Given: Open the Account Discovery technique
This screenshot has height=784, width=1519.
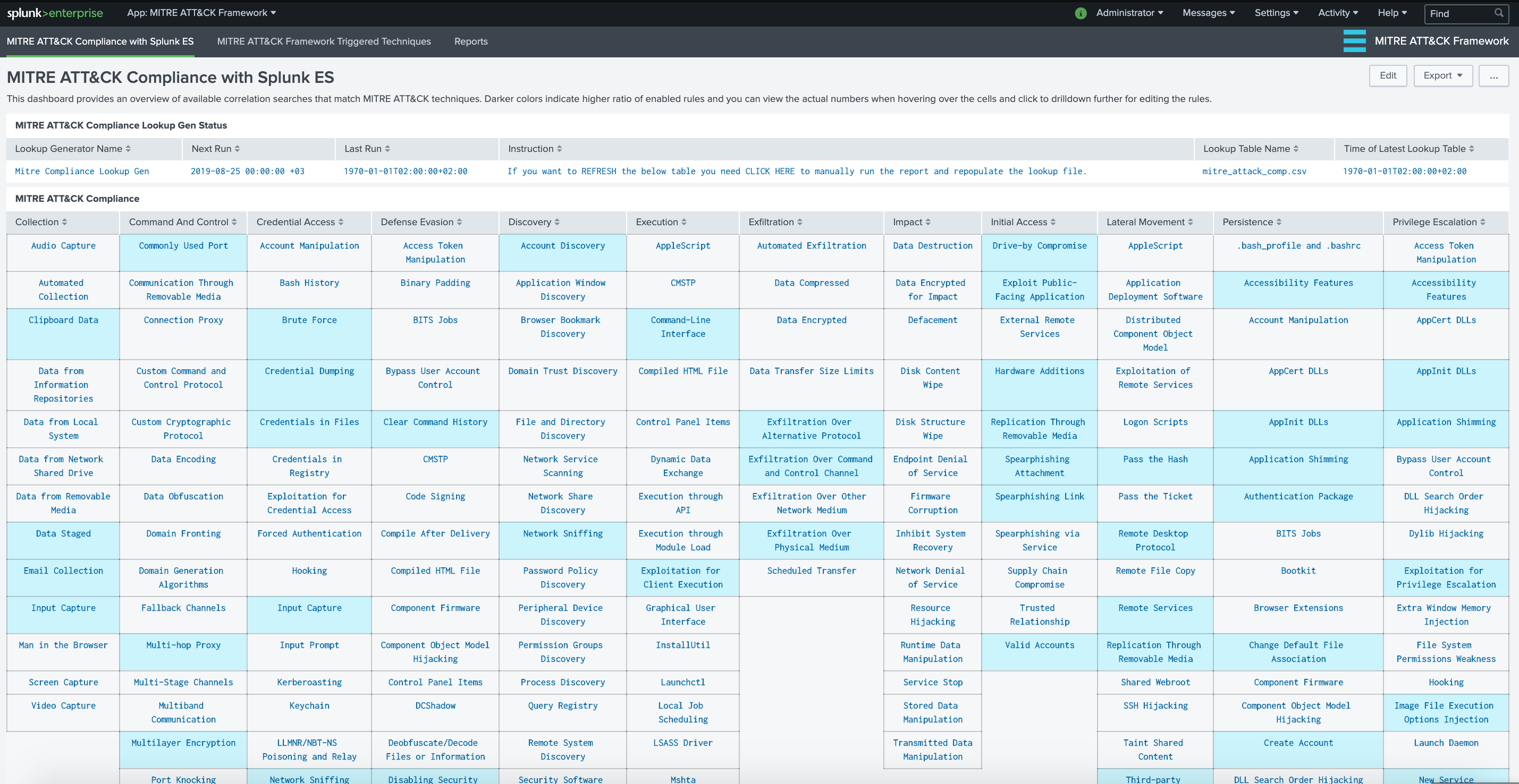Looking at the screenshot, I should pos(562,252).
